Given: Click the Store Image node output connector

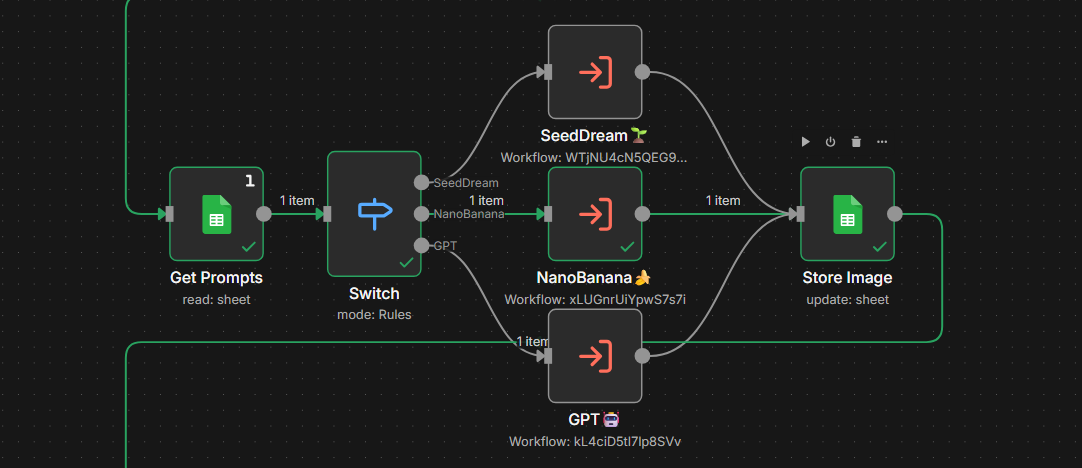Looking at the screenshot, I should 894,214.
